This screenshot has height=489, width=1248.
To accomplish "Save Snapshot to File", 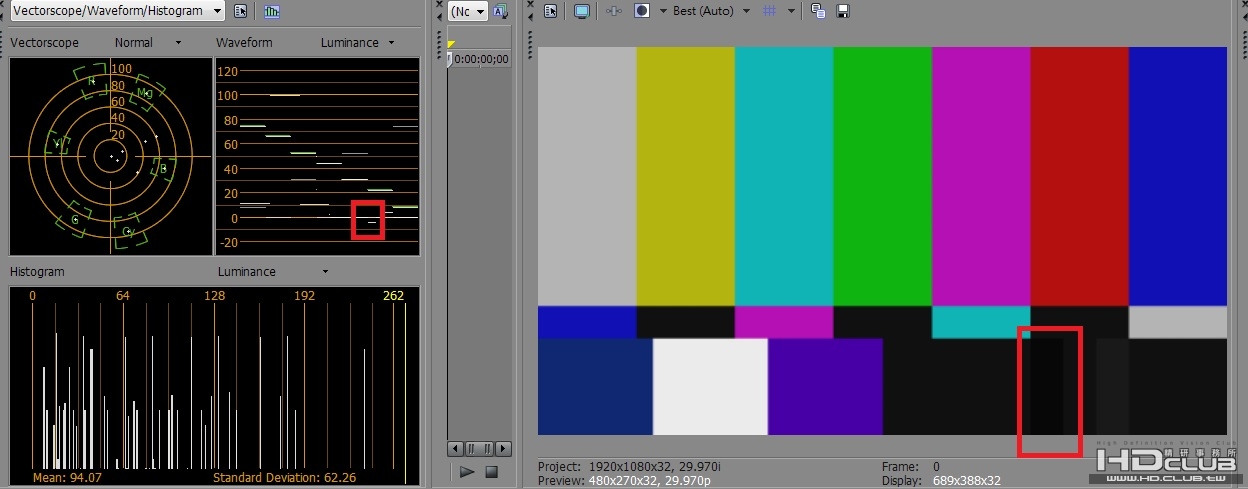I will coord(843,11).
